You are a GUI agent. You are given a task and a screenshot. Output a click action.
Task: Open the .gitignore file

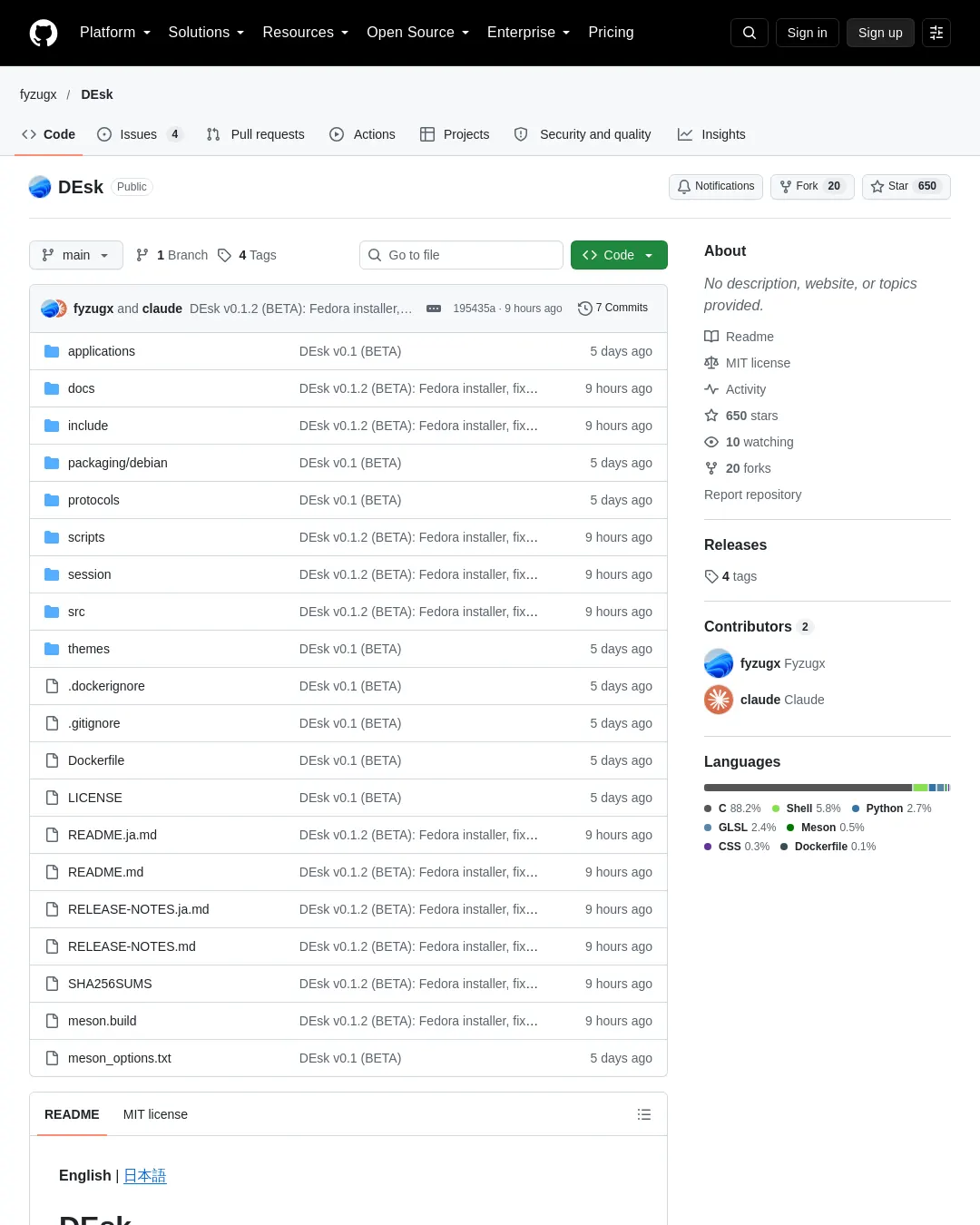coord(94,723)
